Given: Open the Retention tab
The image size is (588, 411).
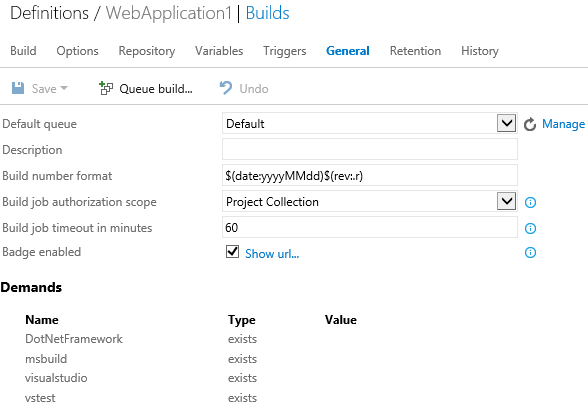Looking at the screenshot, I should click(x=416, y=51).
